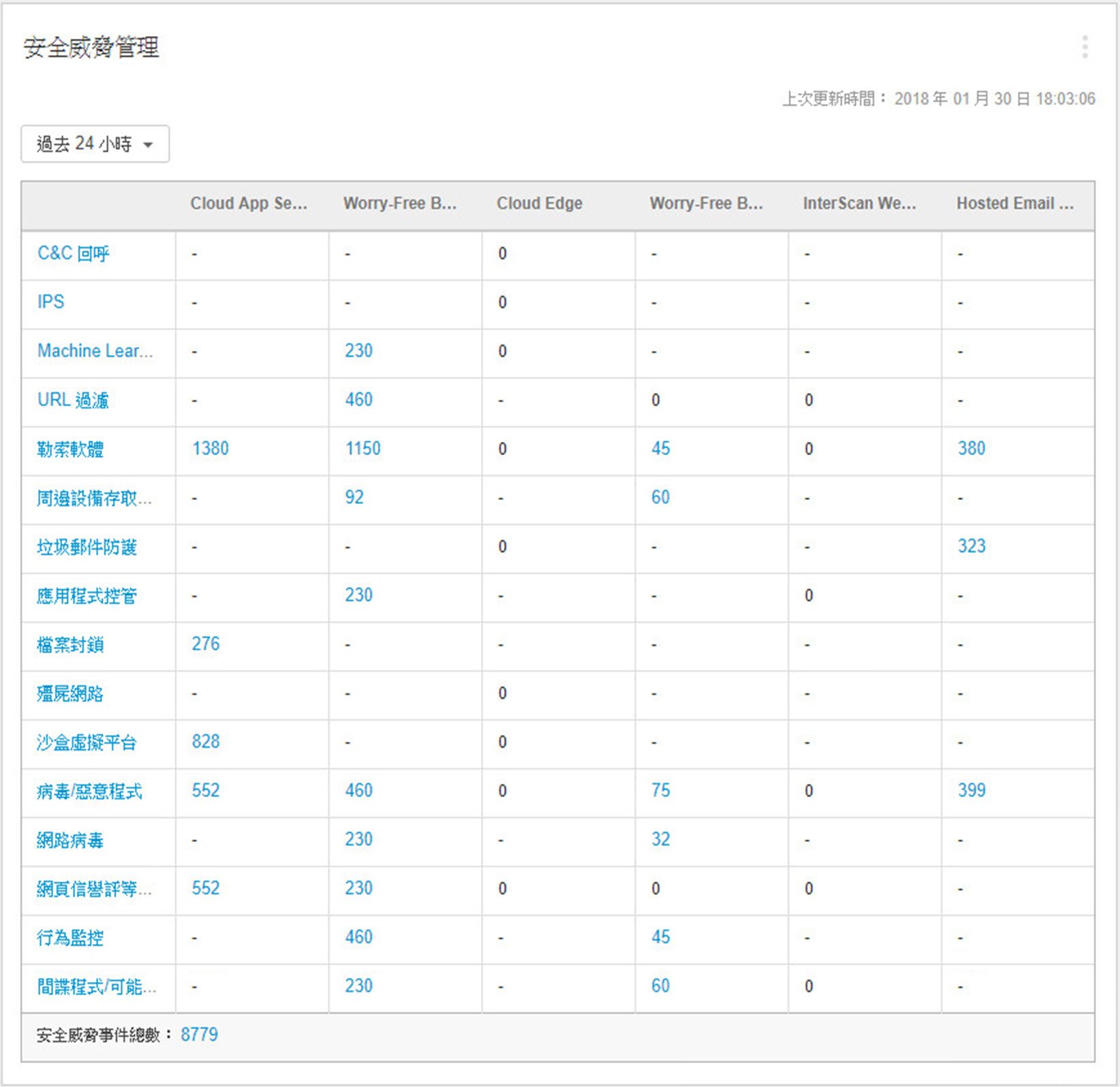The width and height of the screenshot is (1120, 1087).
Task: Select the URL 過濾 row link
Action: point(73,400)
